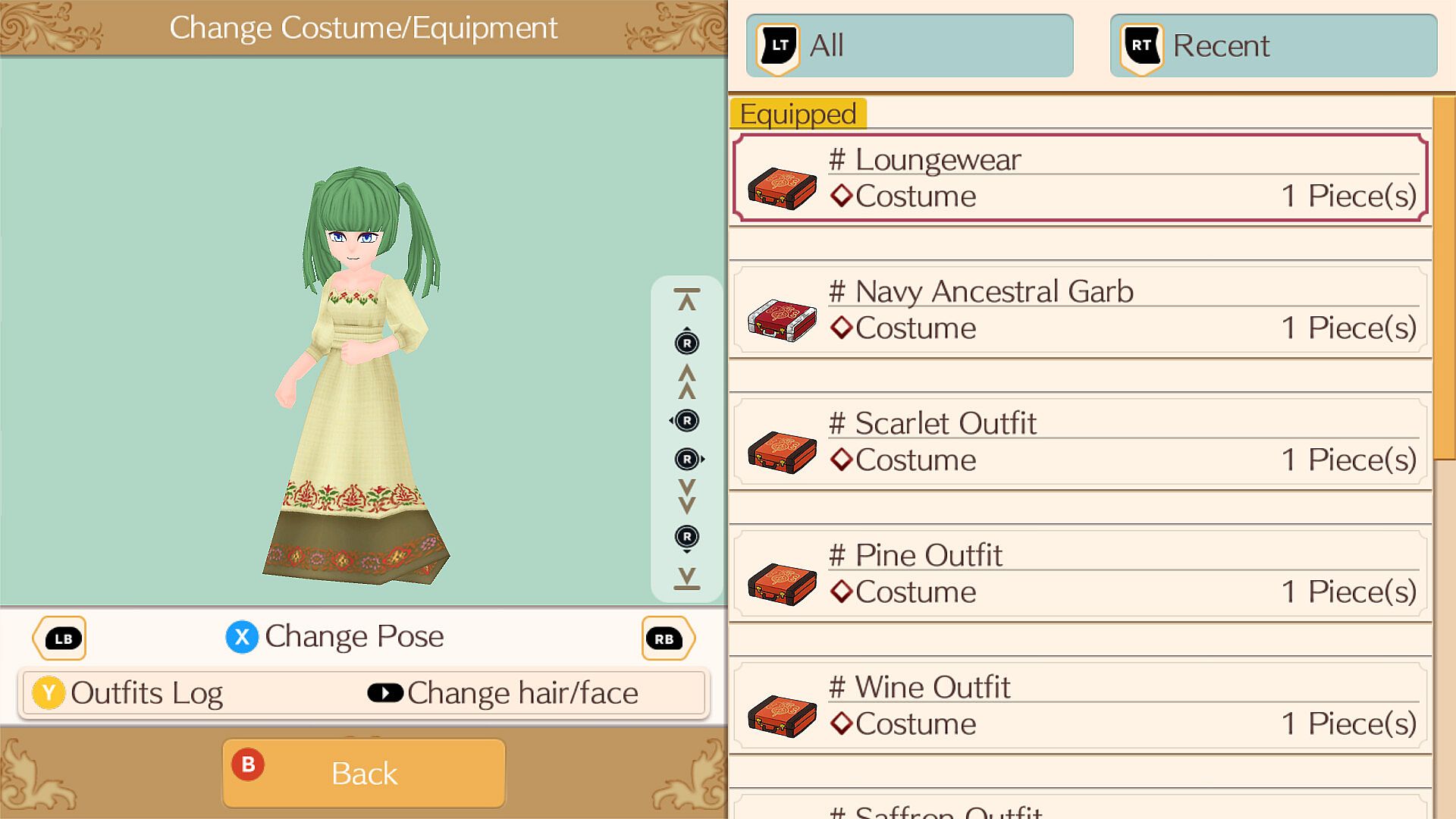Click the double up chevron camera control
1456x819 pixels.
click(x=687, y=381)
